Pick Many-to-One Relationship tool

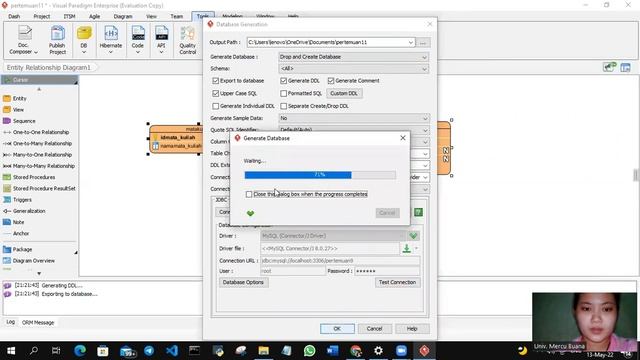click(x=42, y=155)
